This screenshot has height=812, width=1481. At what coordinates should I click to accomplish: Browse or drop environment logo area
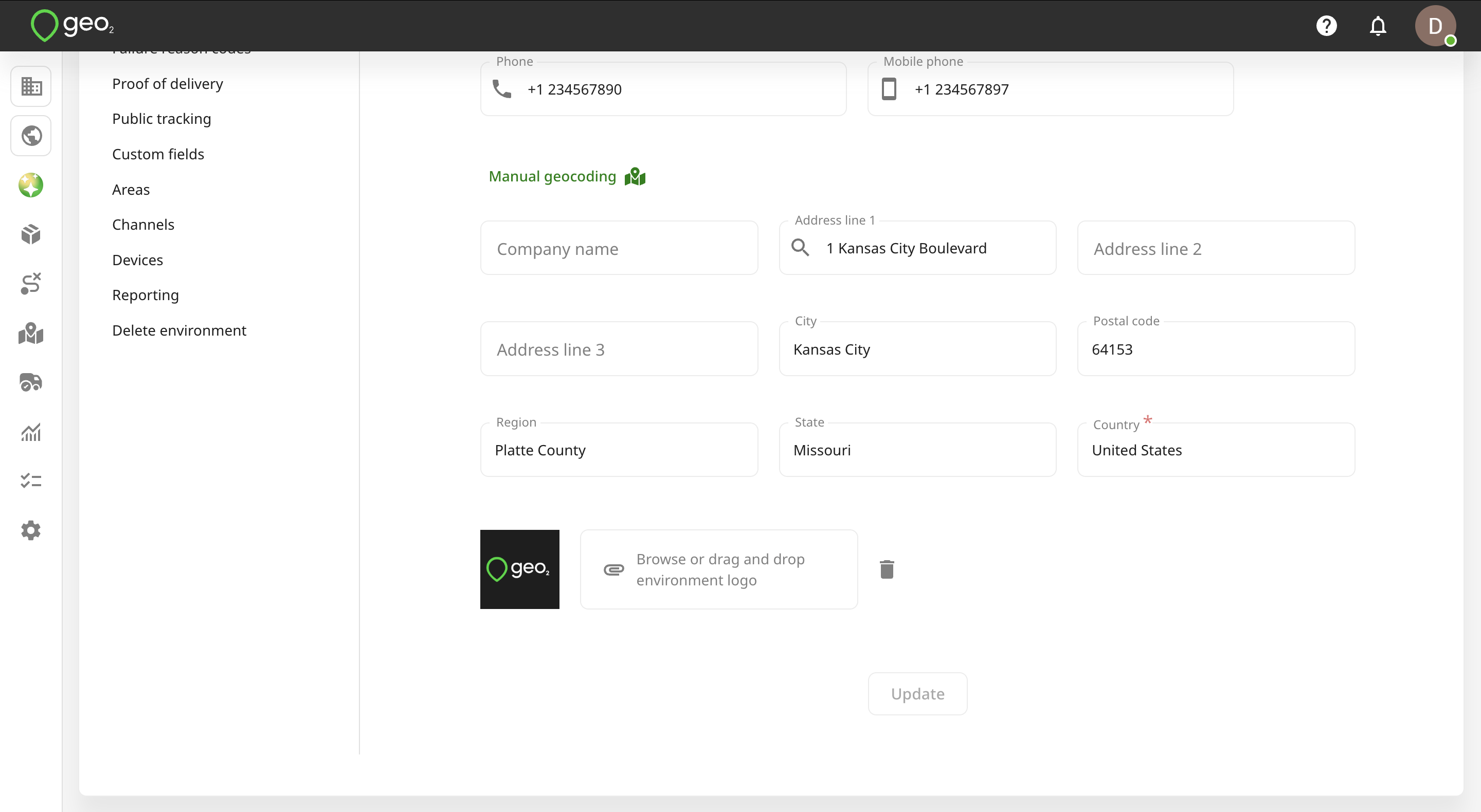(x=719, y=569)
